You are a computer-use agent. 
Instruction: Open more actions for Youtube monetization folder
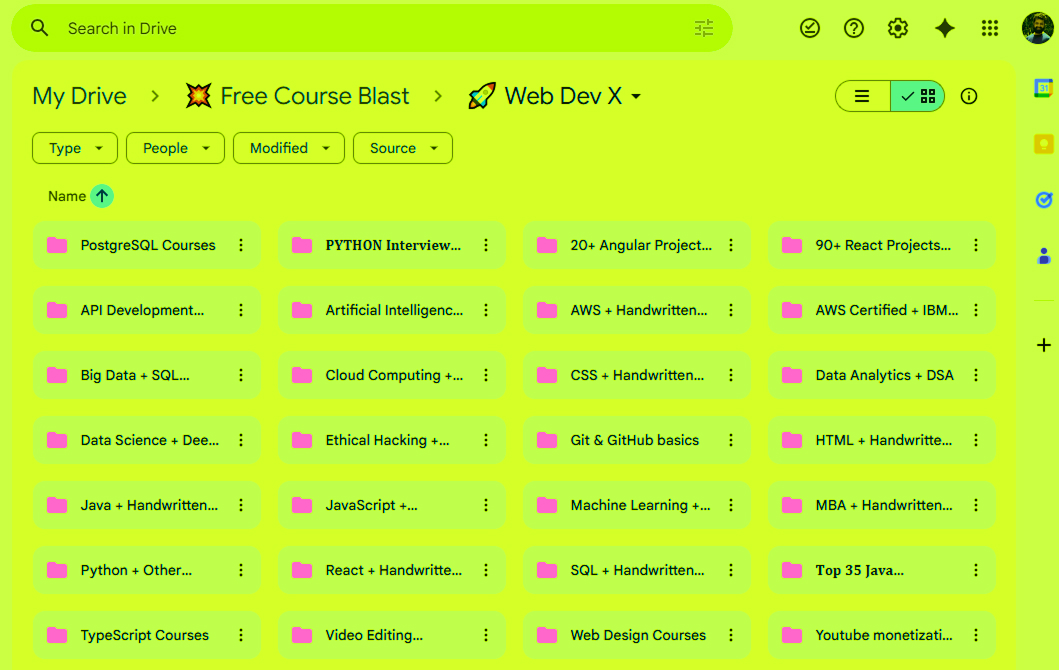tap(976, 636)
